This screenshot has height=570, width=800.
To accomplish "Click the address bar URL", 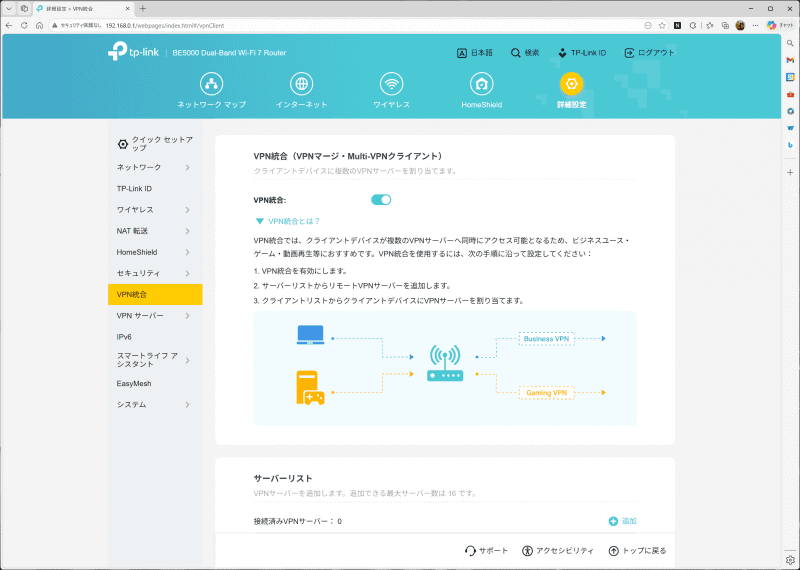I will coord(165,26).
